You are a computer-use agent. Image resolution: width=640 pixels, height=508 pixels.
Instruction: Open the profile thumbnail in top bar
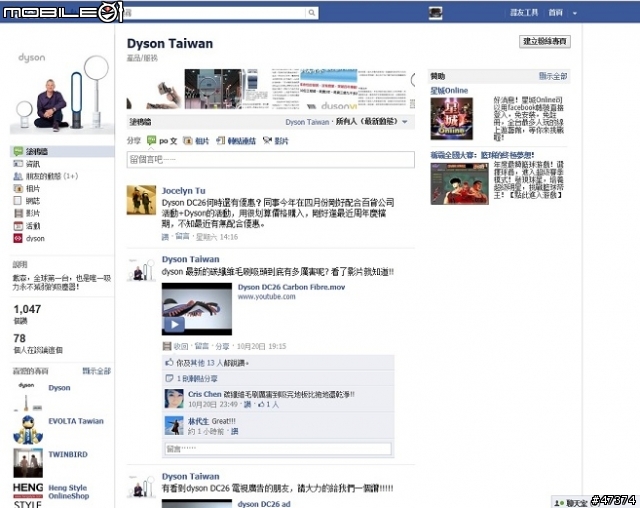(436, 13)
